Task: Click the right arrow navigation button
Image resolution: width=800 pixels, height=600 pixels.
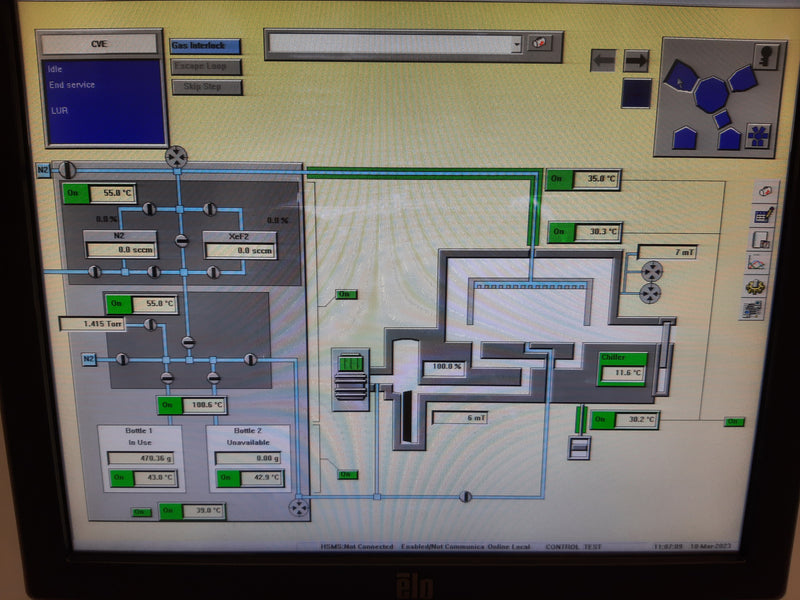Action: [x=636, y=60]
